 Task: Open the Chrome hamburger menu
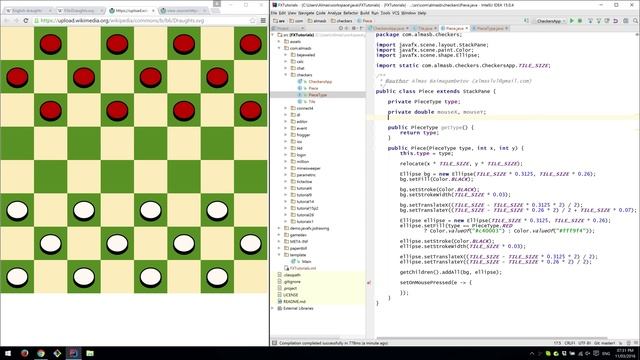[263, 20]
